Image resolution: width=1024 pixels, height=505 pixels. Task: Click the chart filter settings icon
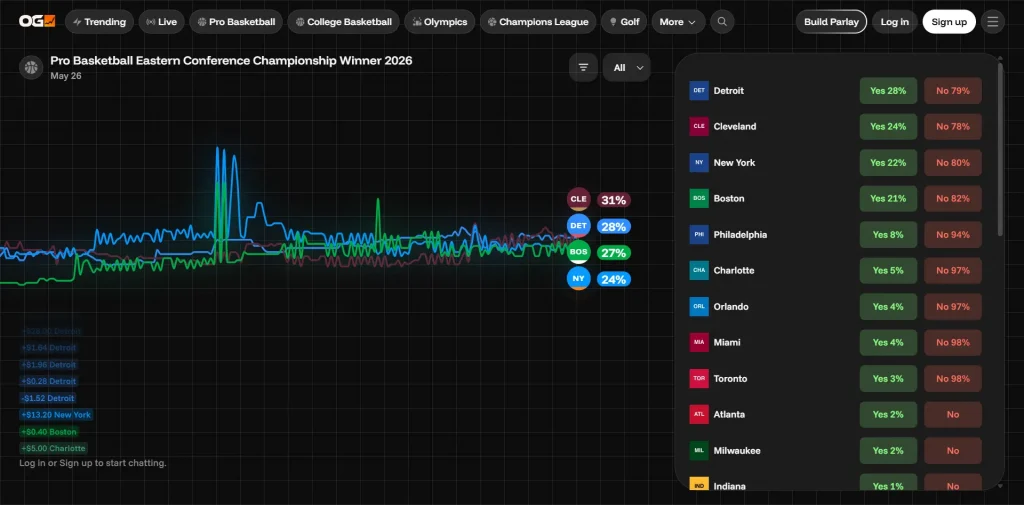583,68
